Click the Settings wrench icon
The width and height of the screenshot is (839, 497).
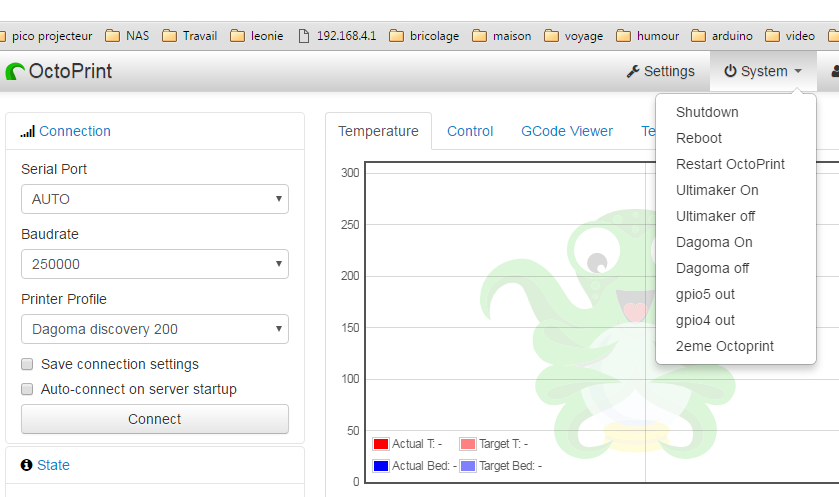[633, 71]
